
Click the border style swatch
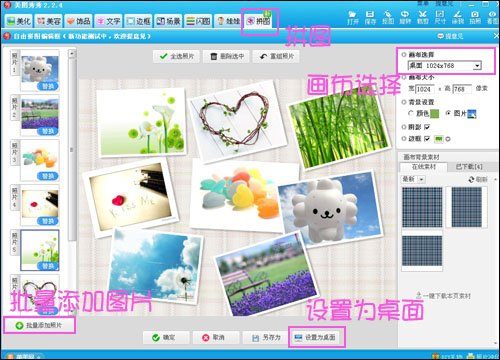439,139
